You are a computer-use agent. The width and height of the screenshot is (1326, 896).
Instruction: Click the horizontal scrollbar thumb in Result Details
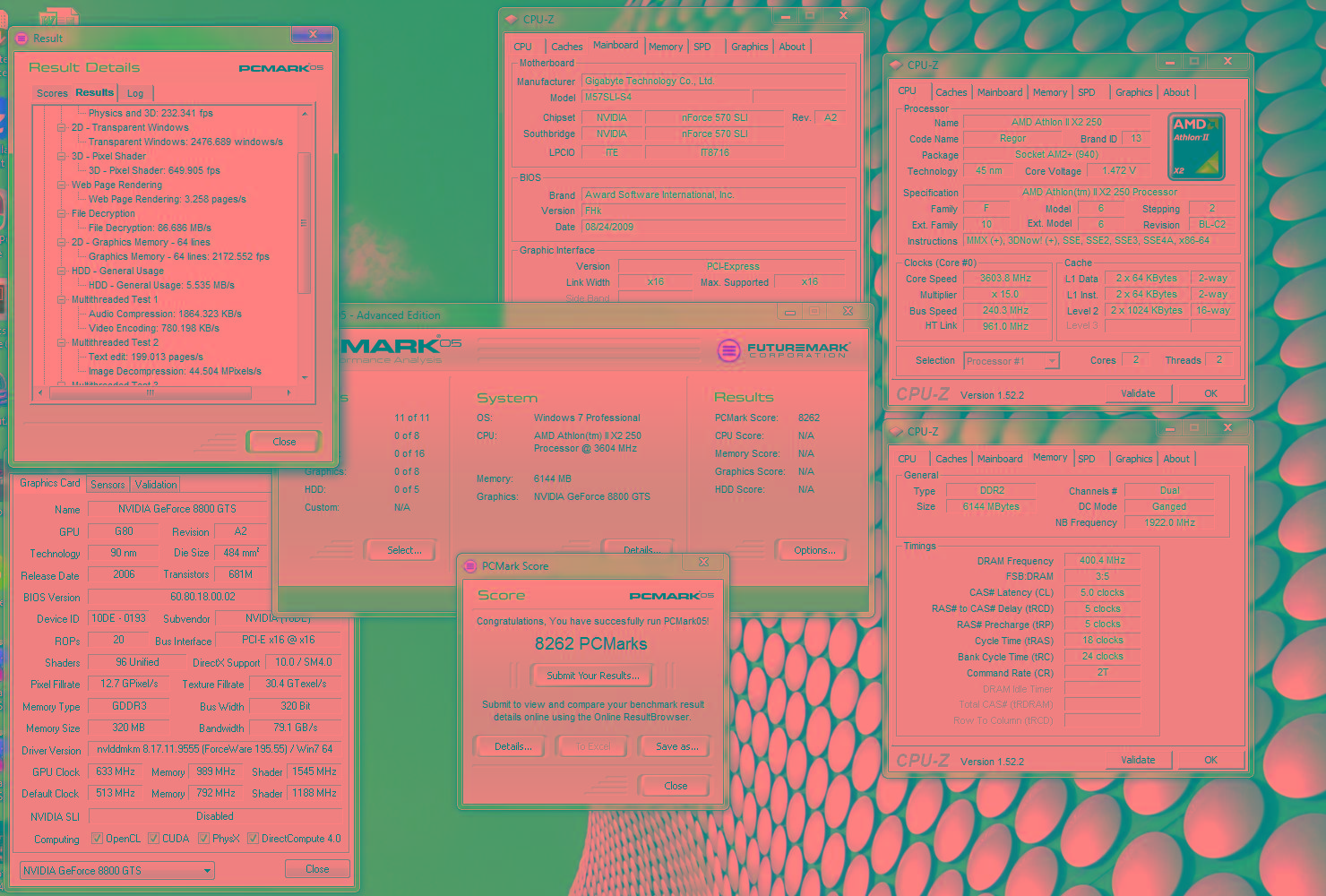(151, 392)
